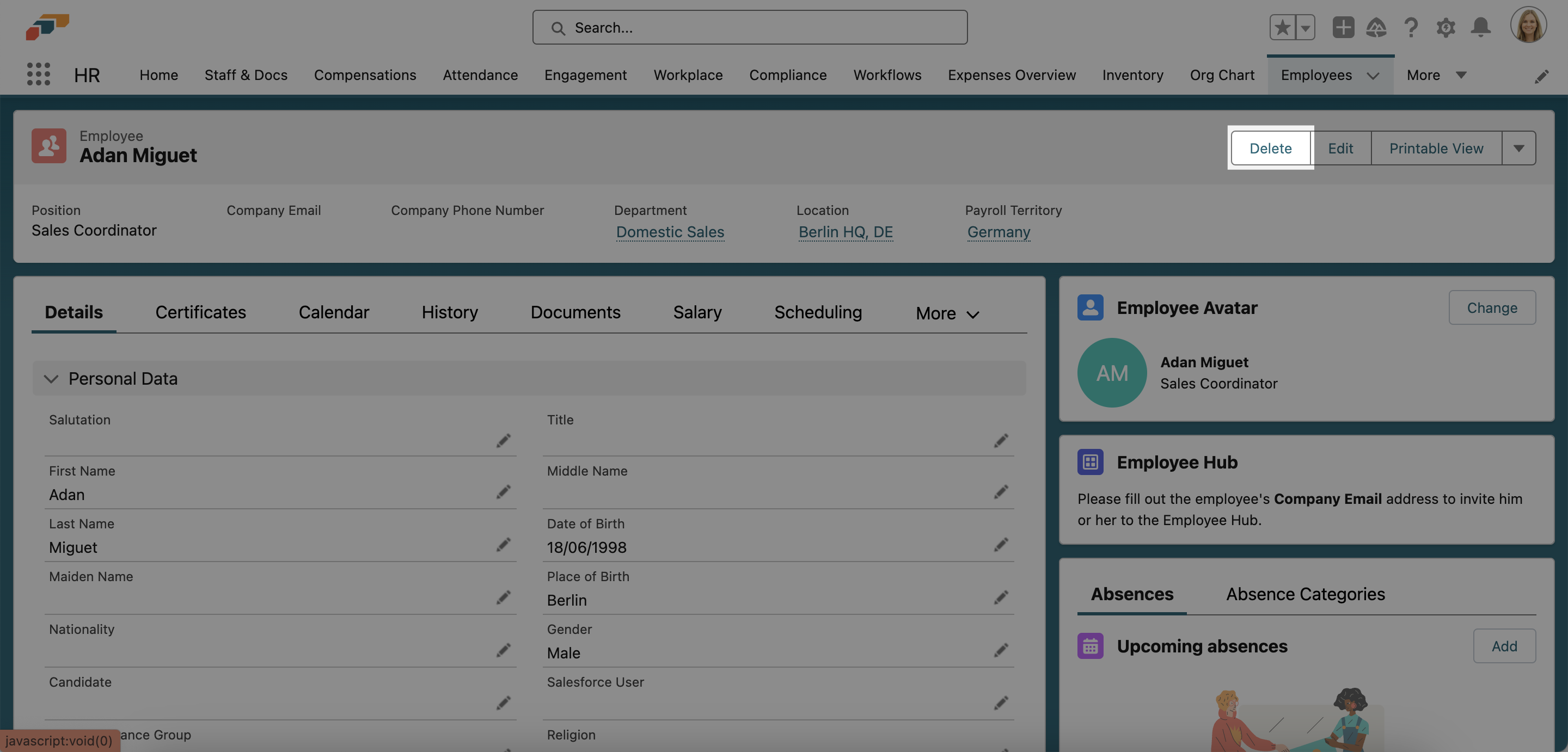Collapse the Personal Data section
Screen dimensions: 1568x752
[51, 378]
